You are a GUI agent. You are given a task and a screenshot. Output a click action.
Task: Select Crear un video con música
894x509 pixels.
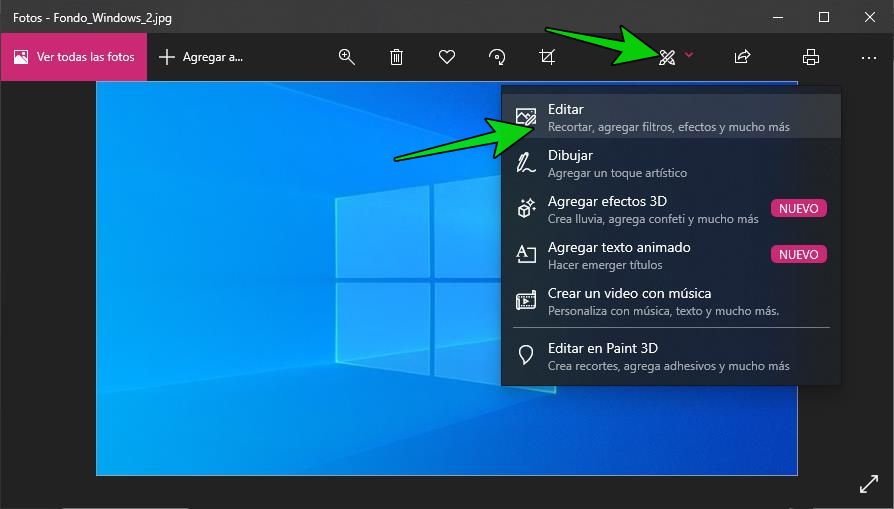point(670,301)
